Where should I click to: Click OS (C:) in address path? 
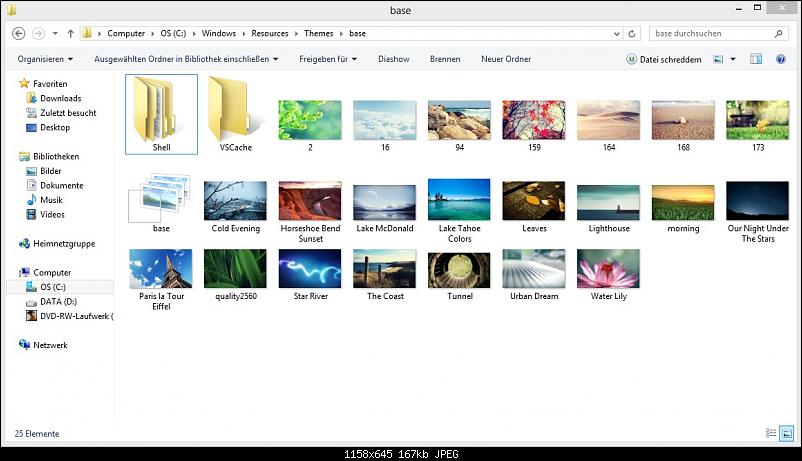point(173,33)
